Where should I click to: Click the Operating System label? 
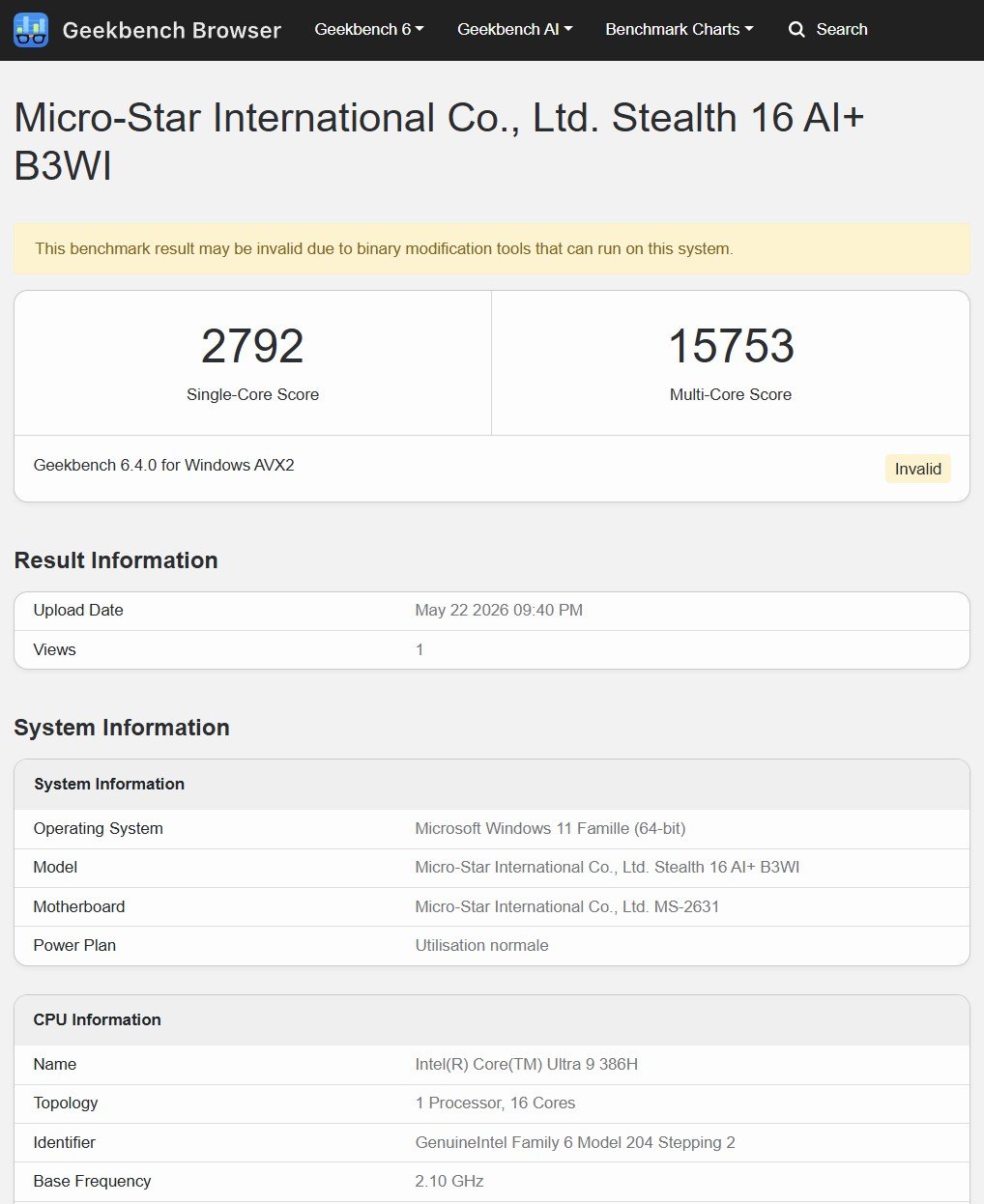[x=98, y=828]
